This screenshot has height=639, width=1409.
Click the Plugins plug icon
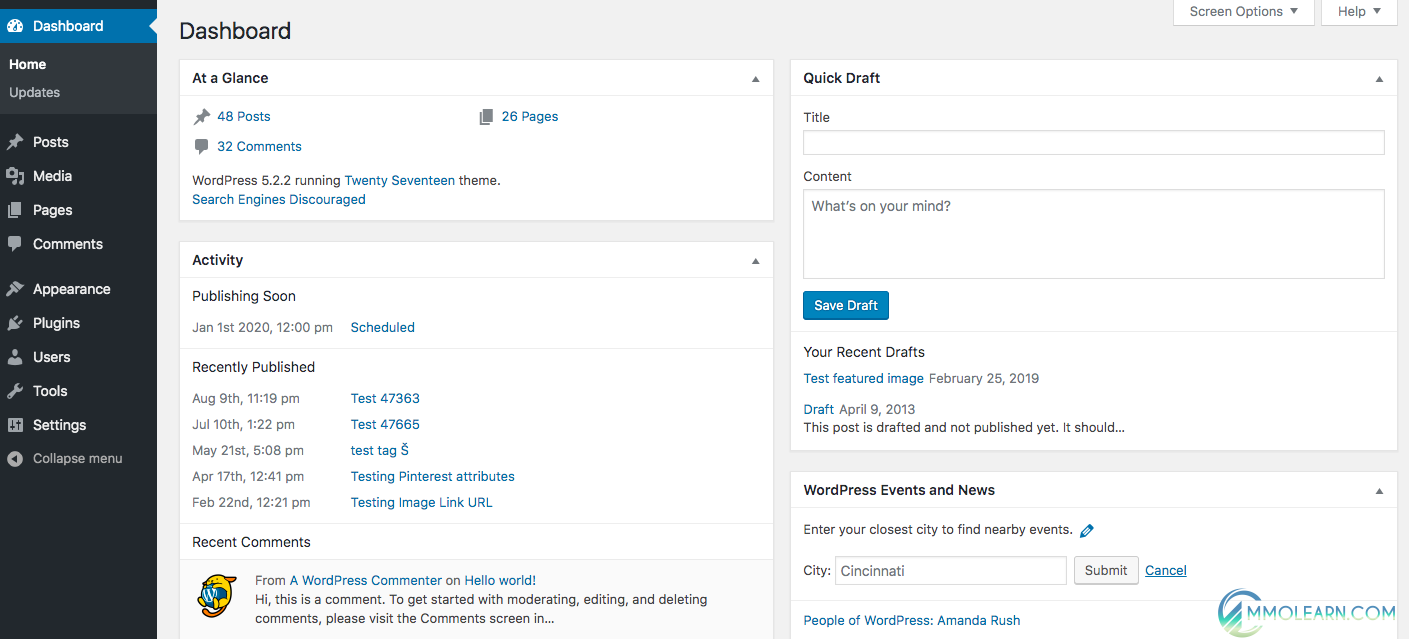click(x=15, y=323)
